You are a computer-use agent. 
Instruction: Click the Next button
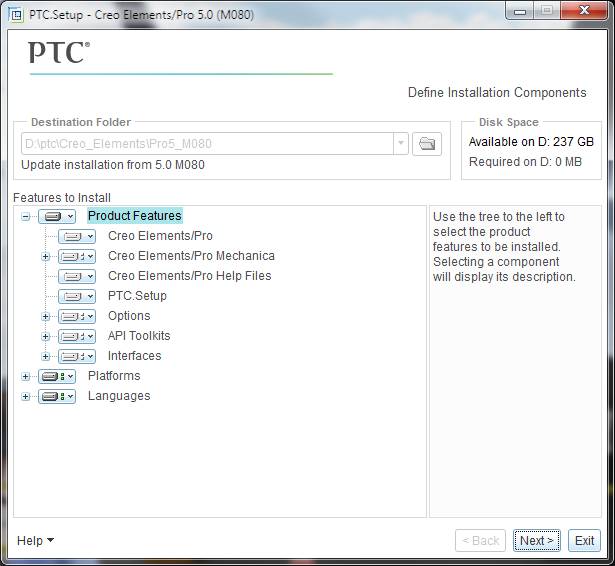point(536,541)
